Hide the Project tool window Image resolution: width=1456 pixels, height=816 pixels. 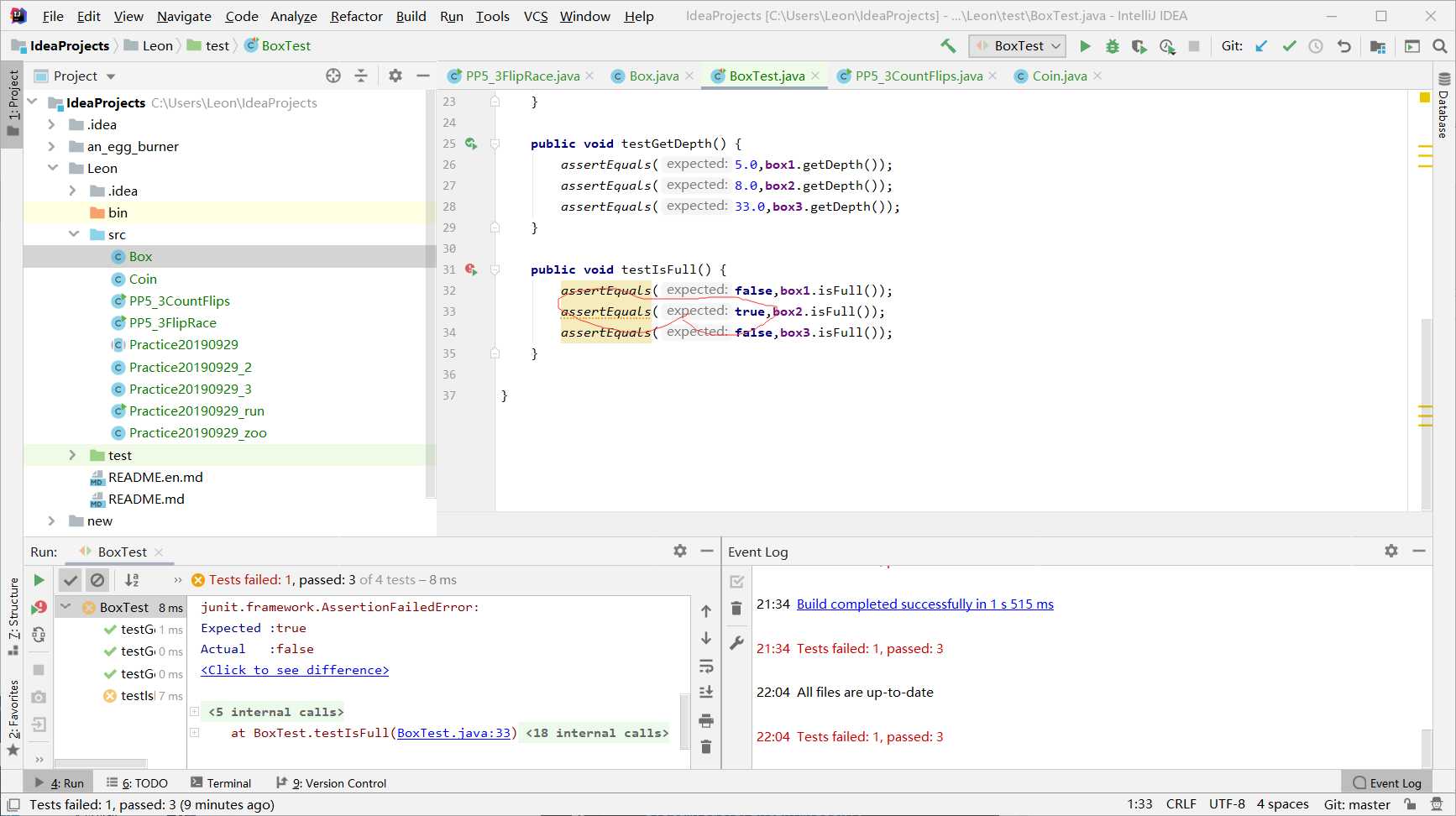(x=423, y=76)
